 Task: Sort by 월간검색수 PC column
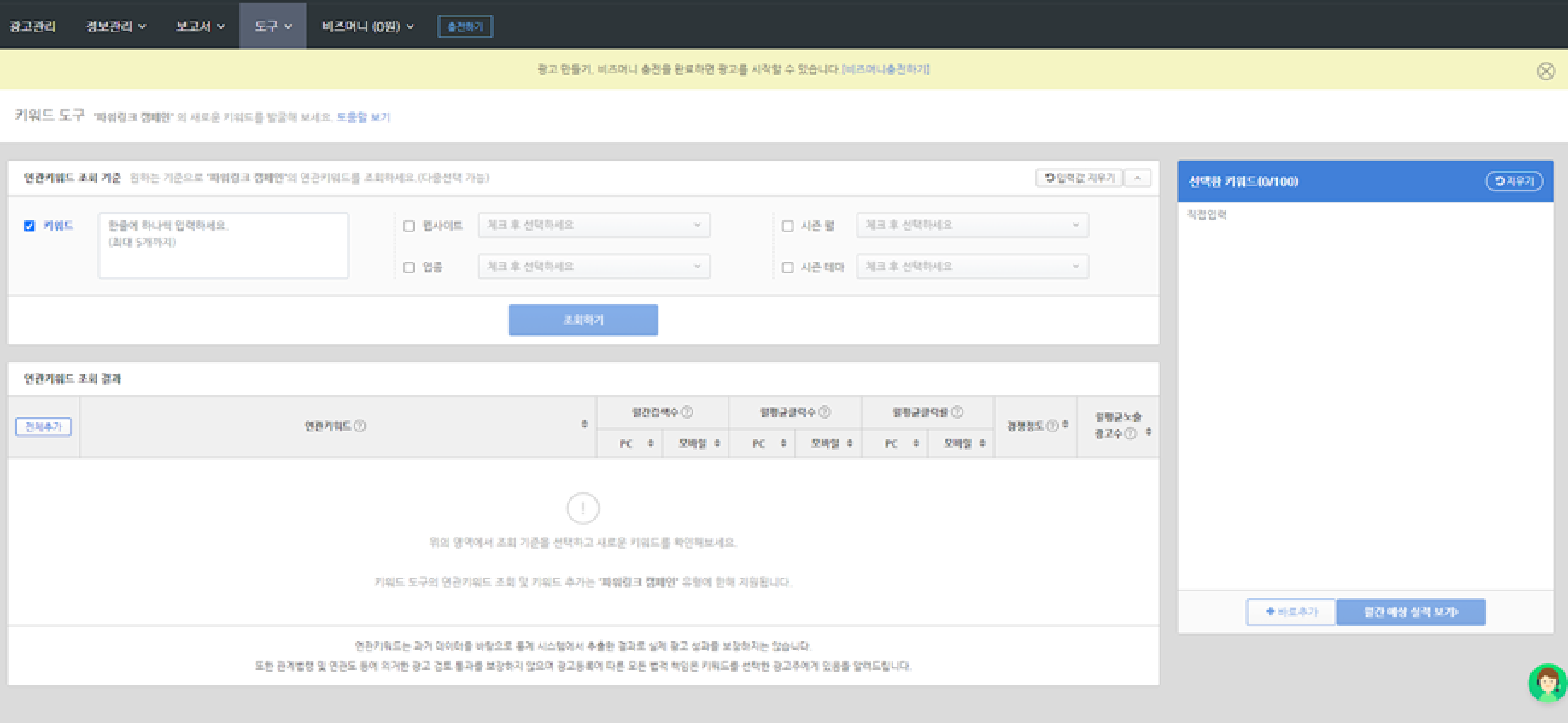(651, 444)
